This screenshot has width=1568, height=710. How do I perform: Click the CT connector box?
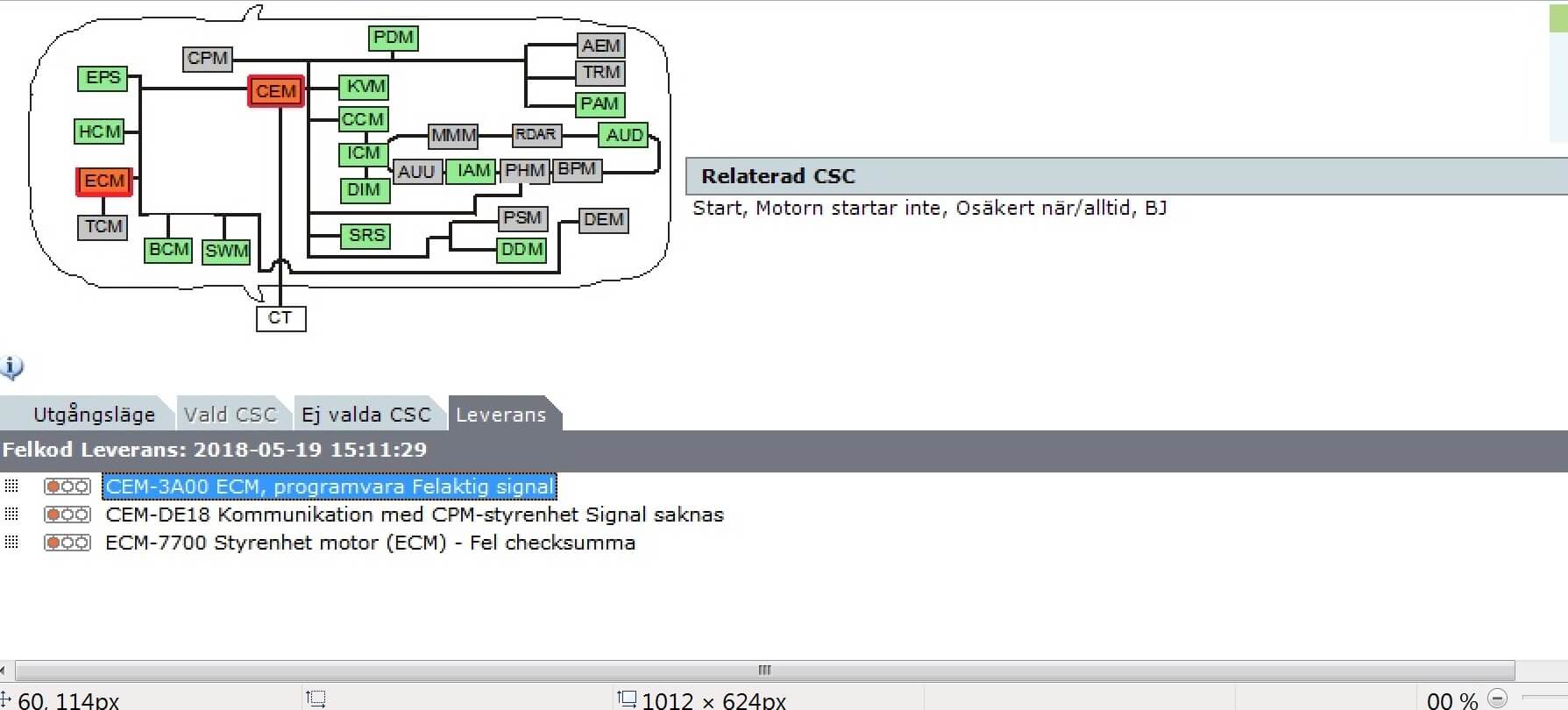[280, 317]
